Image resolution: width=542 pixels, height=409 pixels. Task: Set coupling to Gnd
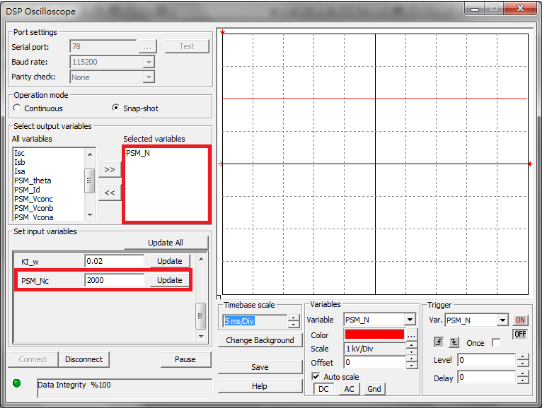click(374, 389)
